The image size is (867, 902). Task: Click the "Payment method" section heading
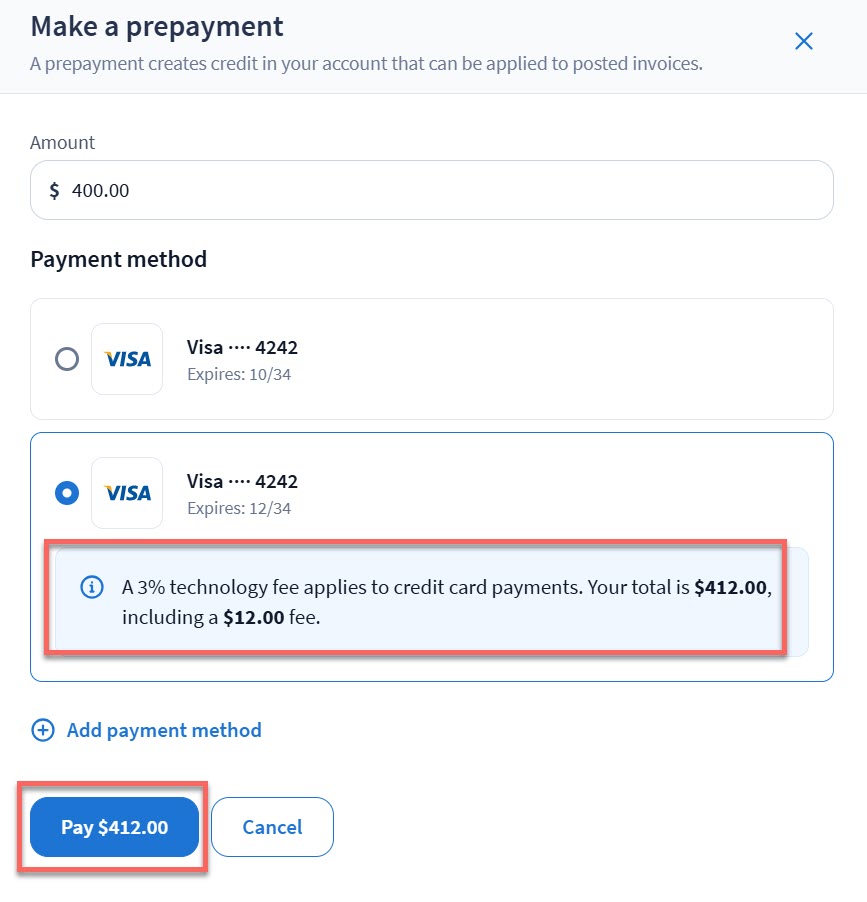(x=118, y=259)
